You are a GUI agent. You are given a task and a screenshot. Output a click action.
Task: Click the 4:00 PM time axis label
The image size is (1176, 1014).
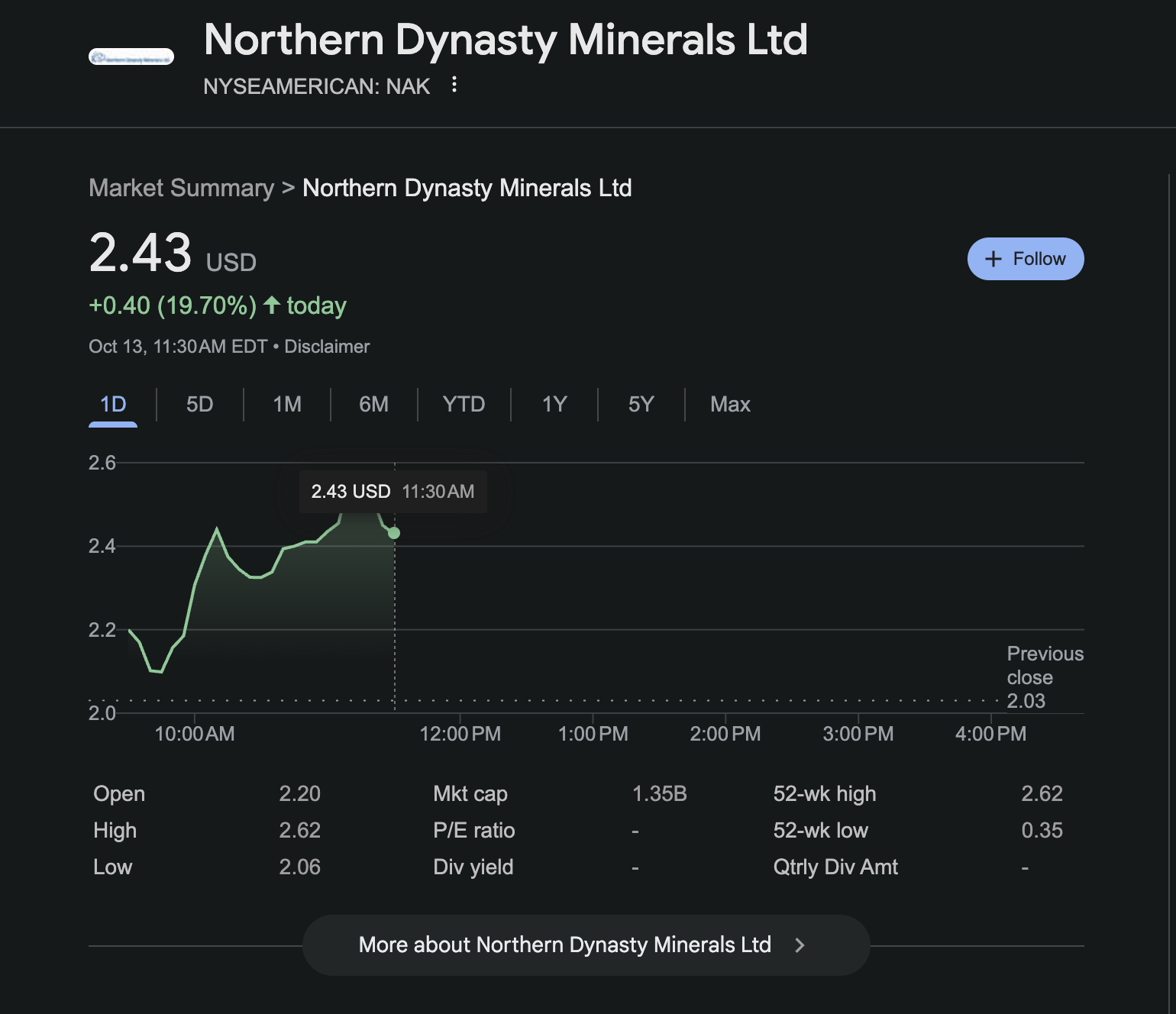[991, 734]
